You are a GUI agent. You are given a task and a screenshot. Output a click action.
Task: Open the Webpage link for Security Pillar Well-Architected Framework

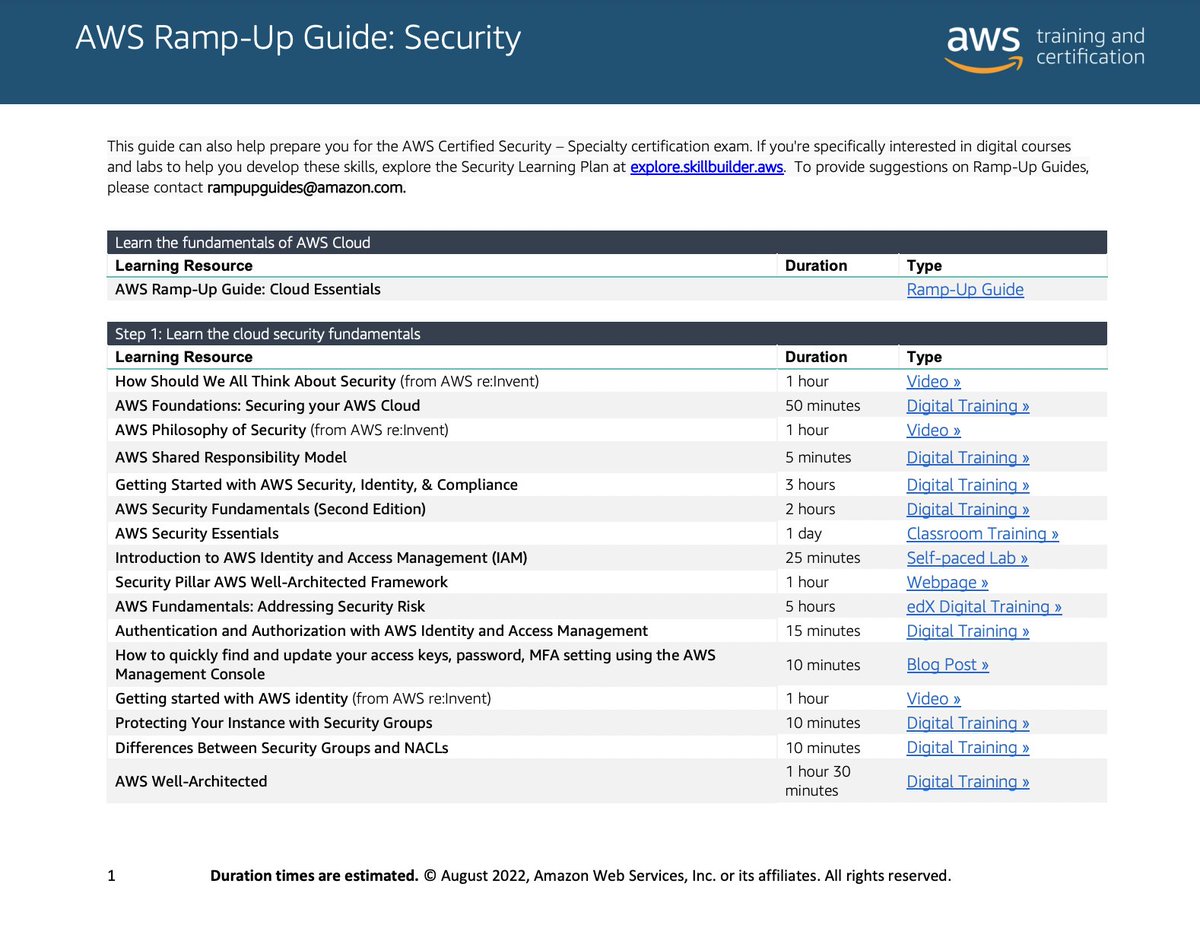(947, 581)
